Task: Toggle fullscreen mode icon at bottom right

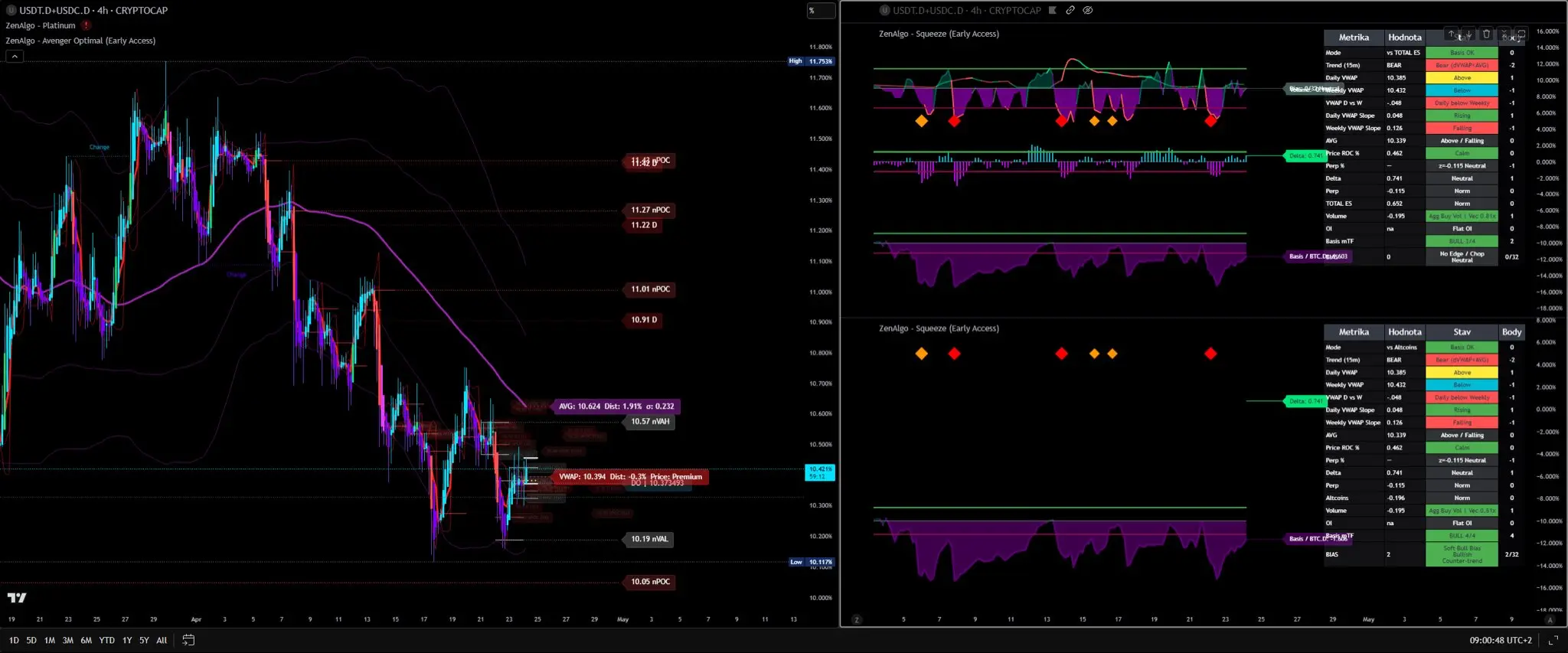Action: 1553,640
